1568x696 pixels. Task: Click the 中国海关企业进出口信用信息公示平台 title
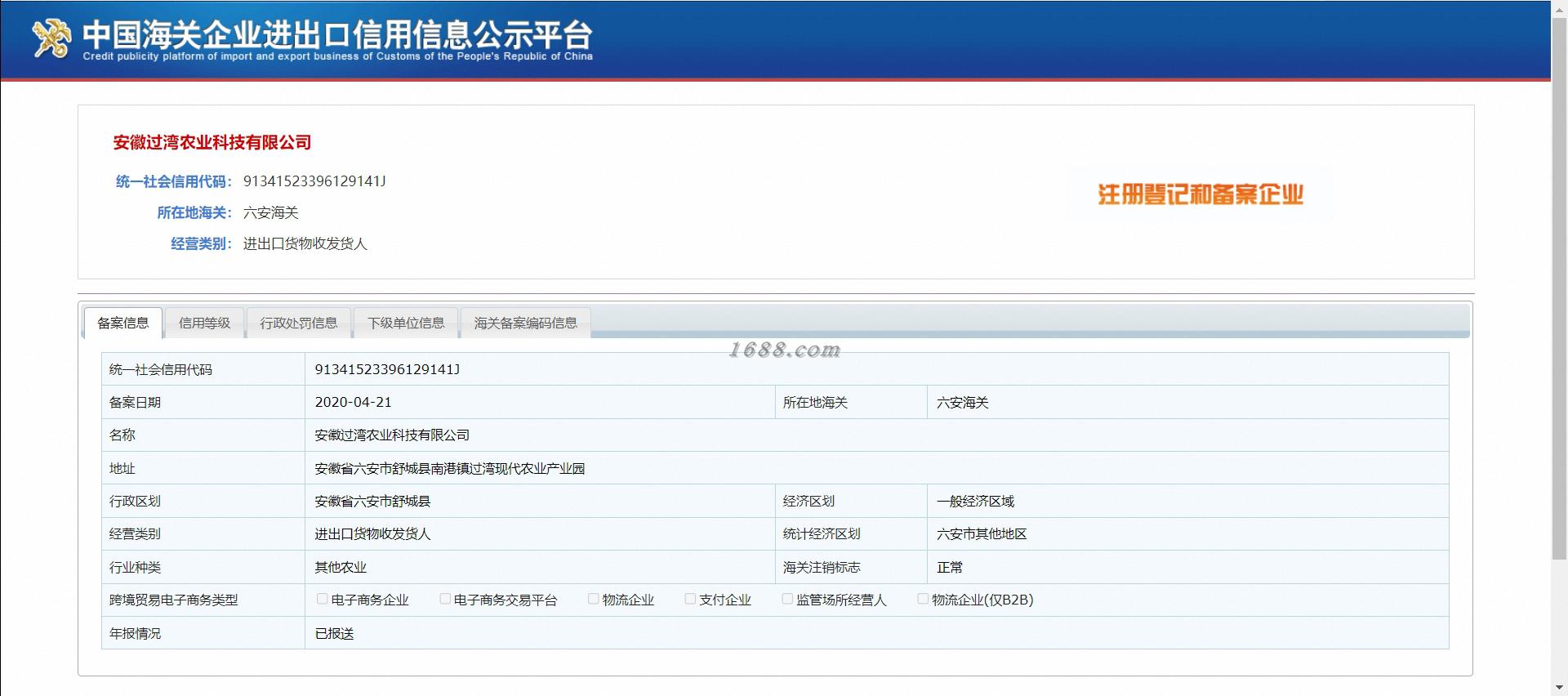tap(337, 33)
